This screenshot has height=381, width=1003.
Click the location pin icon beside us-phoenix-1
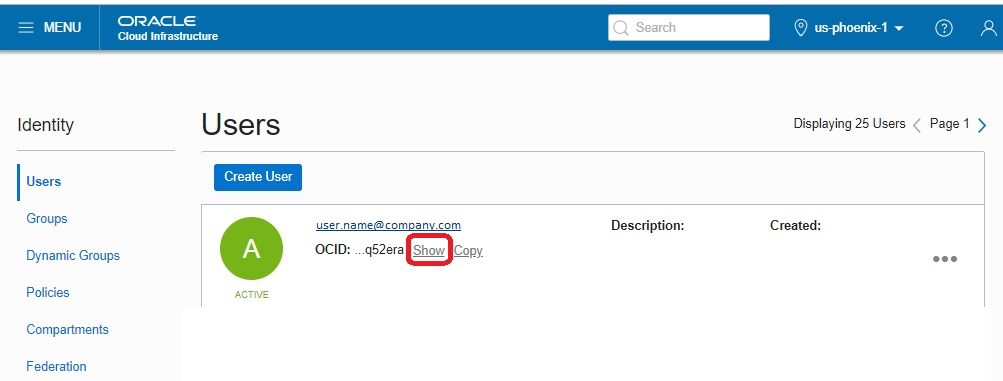click(800, 28)
